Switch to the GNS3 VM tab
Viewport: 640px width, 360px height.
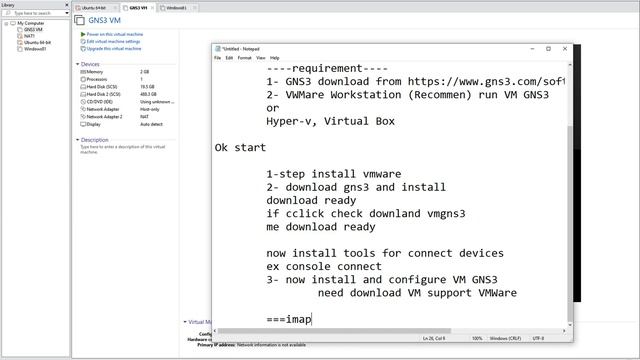point(138,8)
